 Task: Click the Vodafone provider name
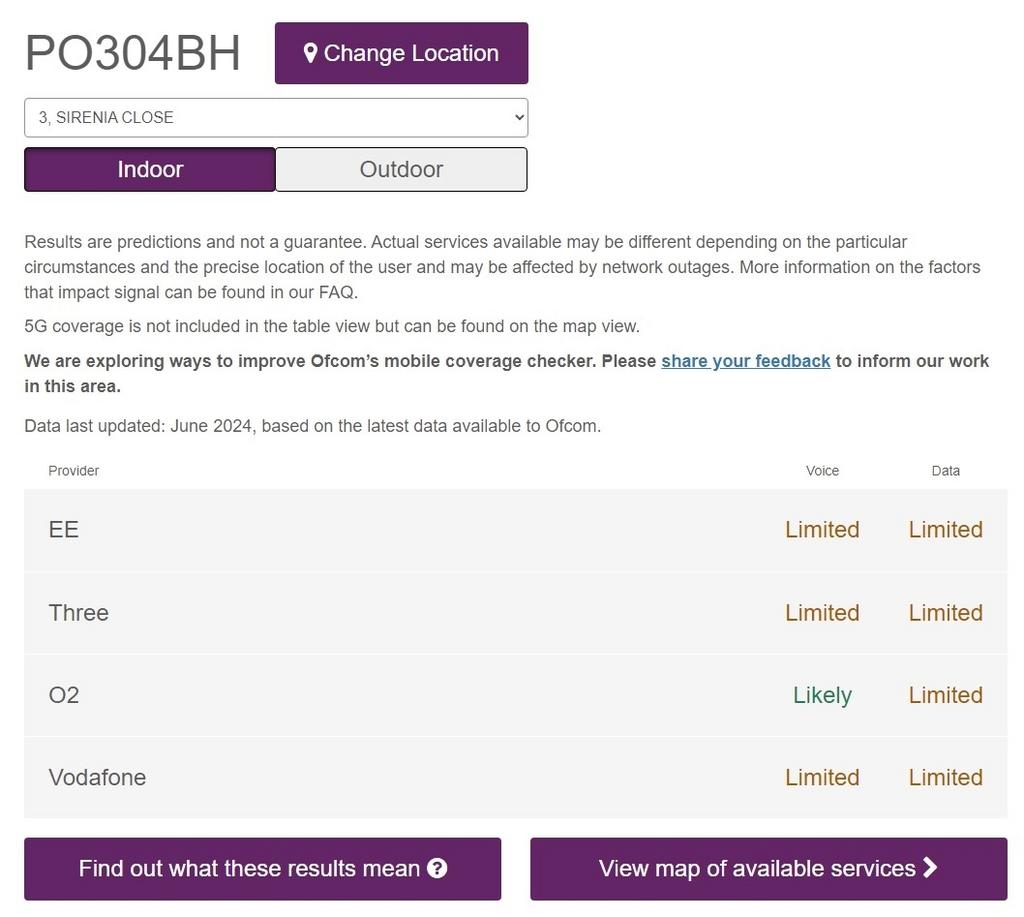[97, 778]
